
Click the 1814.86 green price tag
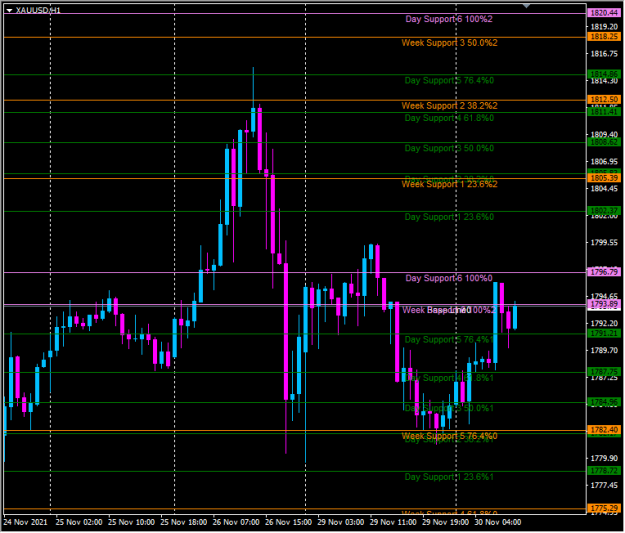tap(604, 74)
